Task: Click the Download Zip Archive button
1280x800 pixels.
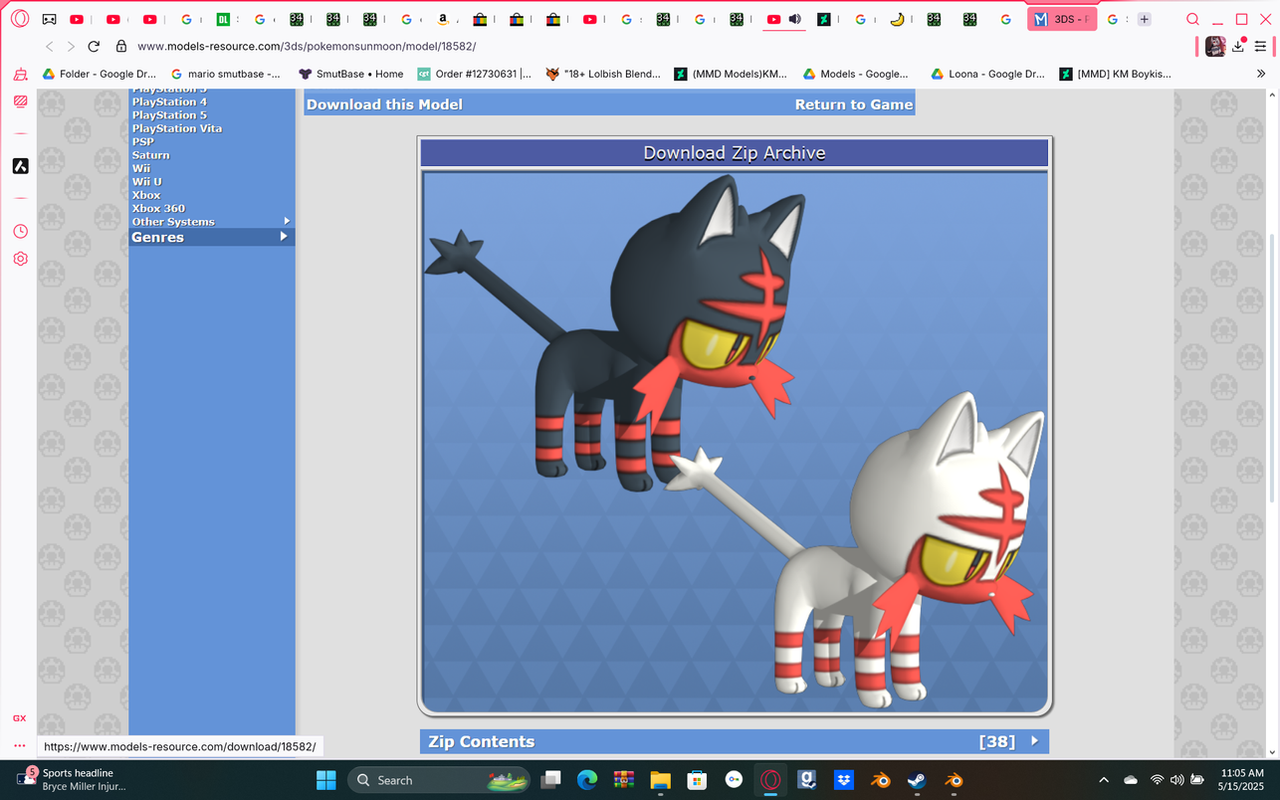Action: pos(734,153)
